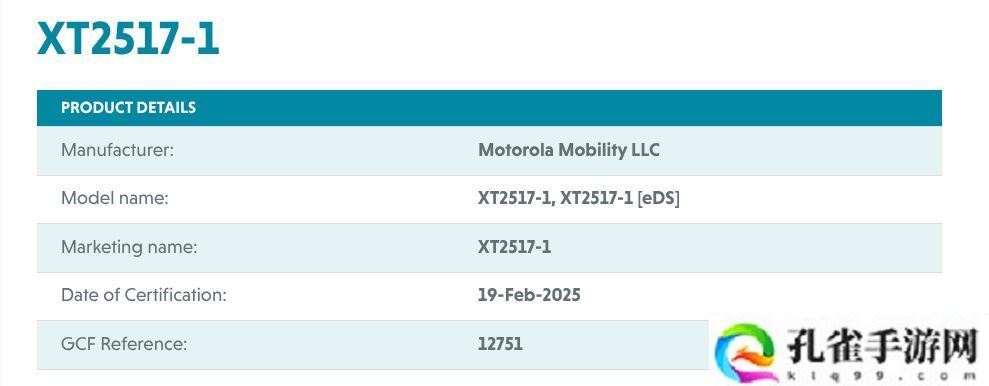Select the PRODUCT DETAILS header bar
This screenshot has height=386, width=989.
point(489,108)
